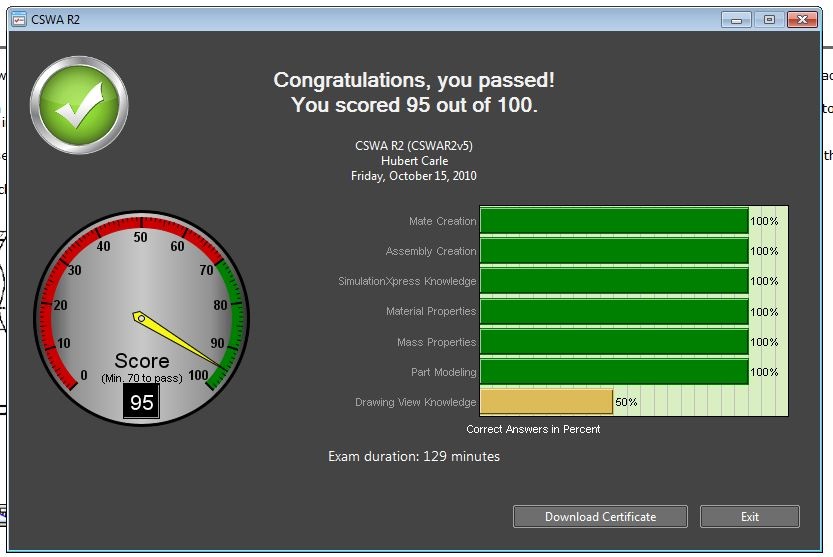The height and width of the screenshot is (557, 833).
Task: Click the 'Exam duration: 129 minutes' text
Action: click(414, 456)
